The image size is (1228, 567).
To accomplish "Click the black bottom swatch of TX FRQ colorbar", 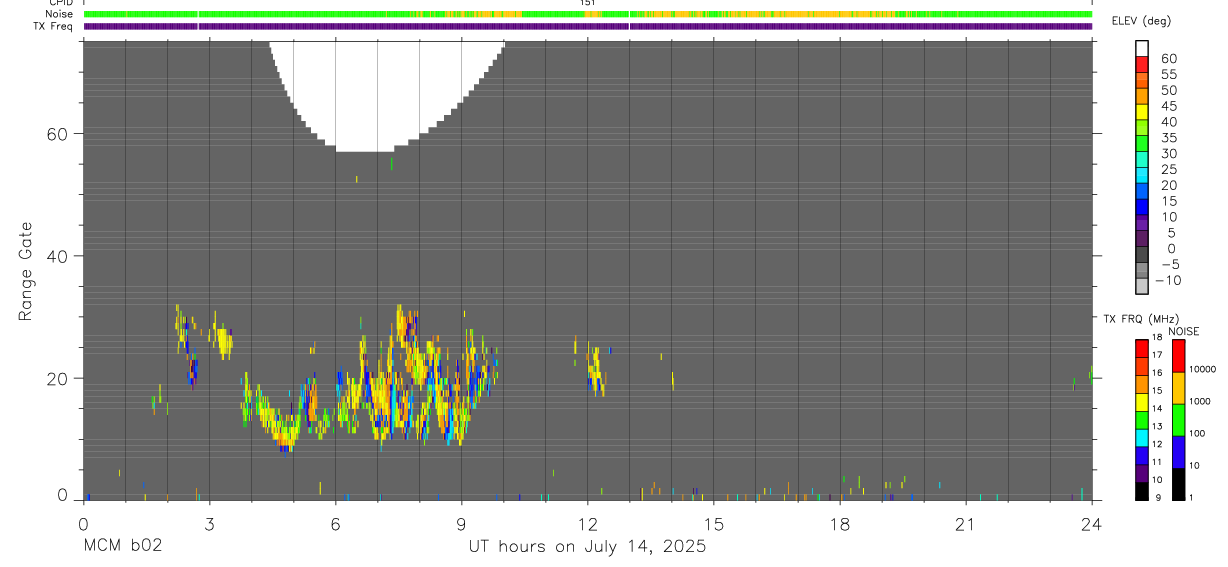I will coord(1142,491).
